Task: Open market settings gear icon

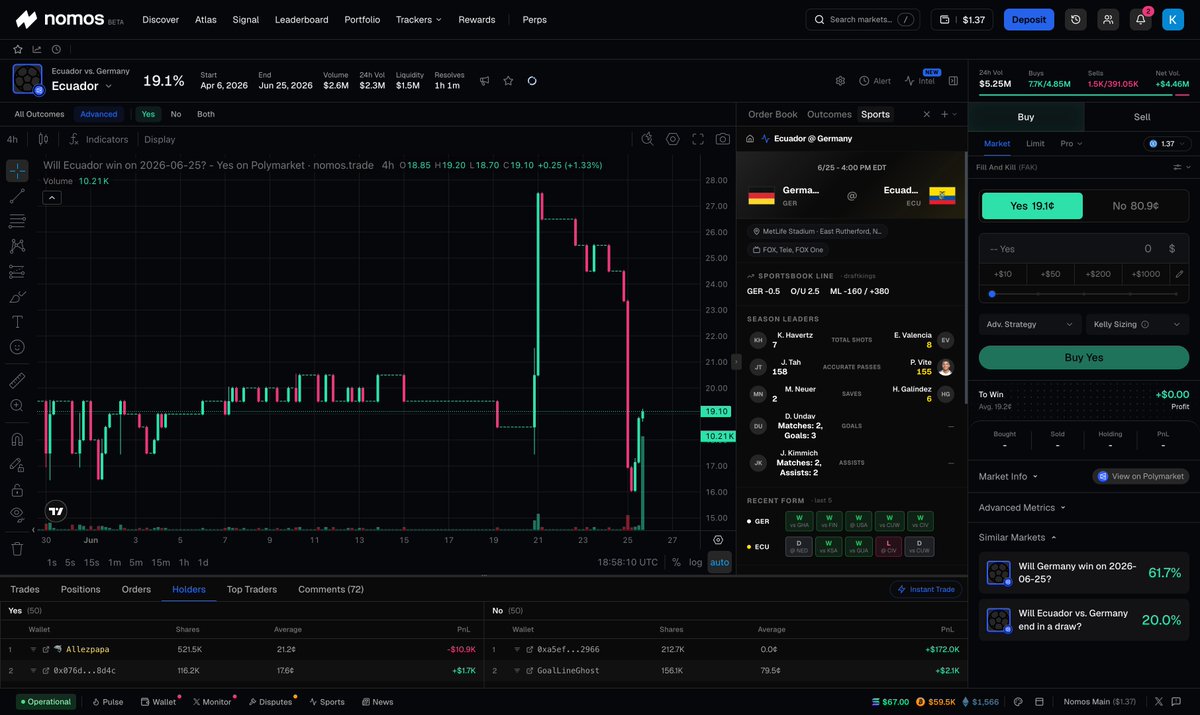Action: pos(840,81)
